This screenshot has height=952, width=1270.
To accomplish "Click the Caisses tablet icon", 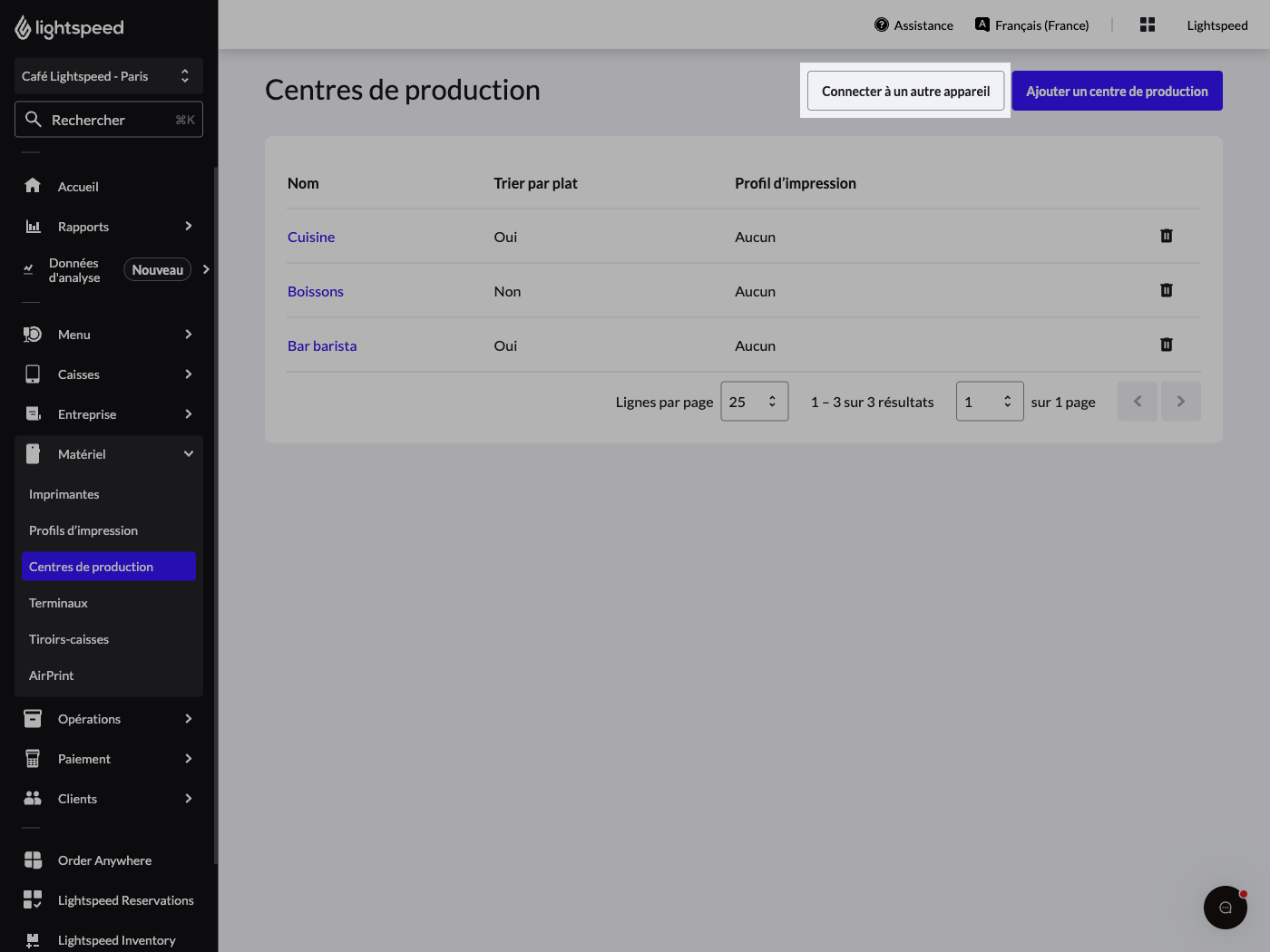I will 33,374.
